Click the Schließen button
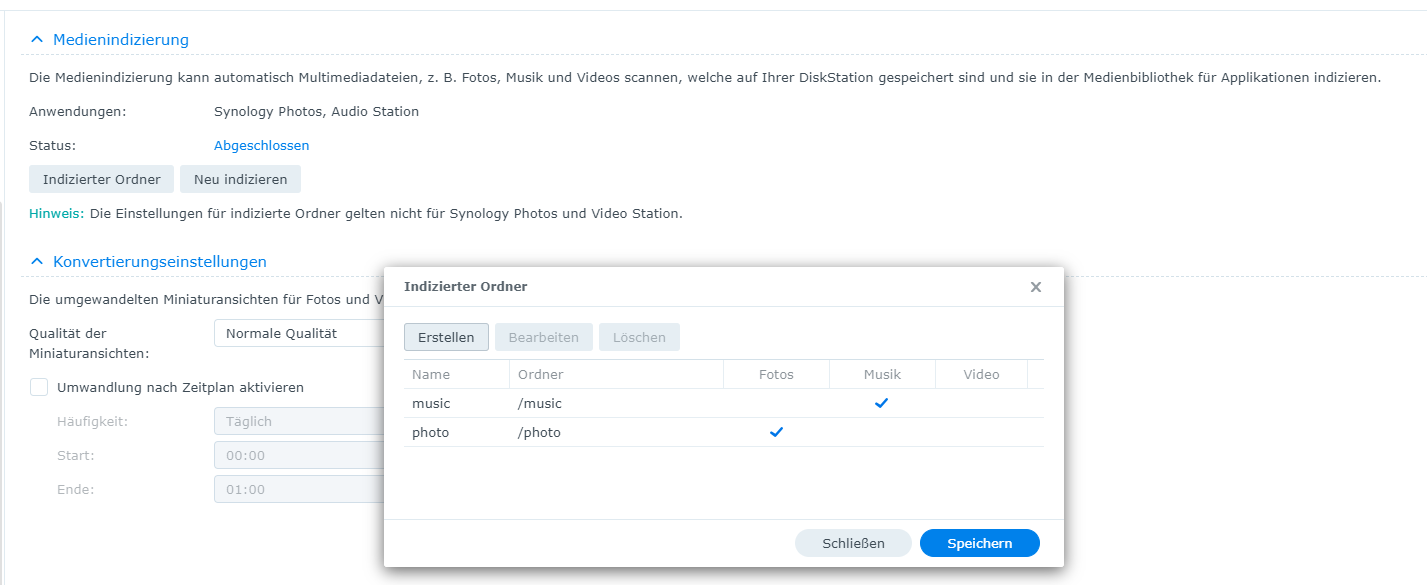The image size is (1427, 585). click(x=853, y=544)
